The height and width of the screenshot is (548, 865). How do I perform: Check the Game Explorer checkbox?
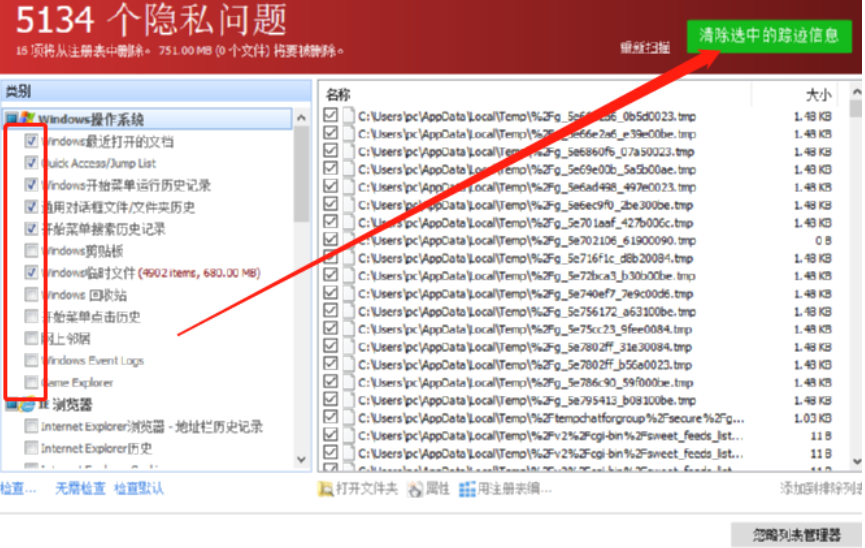[31, 382]
